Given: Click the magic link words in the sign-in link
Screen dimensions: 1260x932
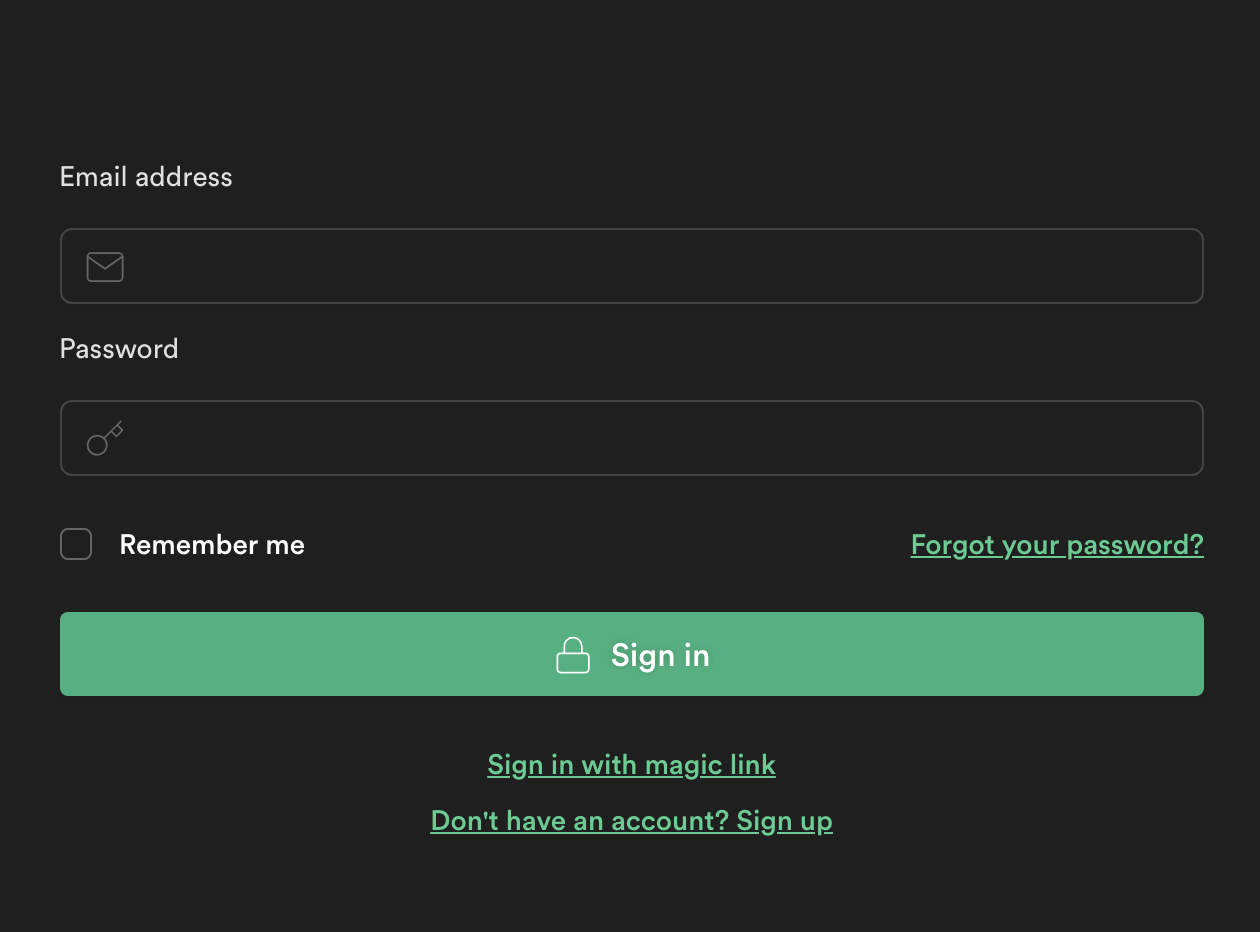Looking at the screenshot, I should click(x=710, y=765).
